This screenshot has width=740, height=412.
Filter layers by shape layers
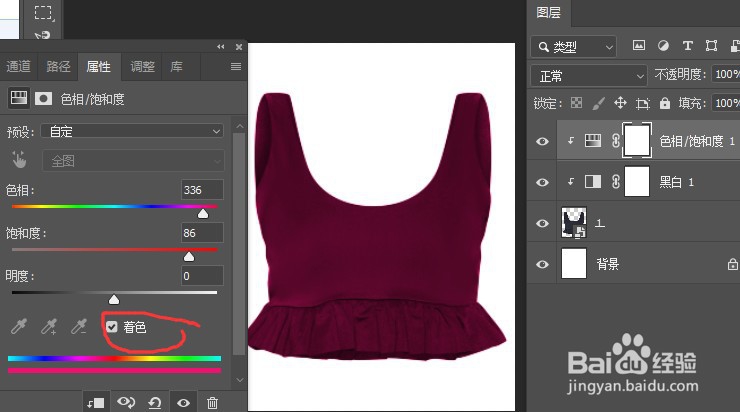(x=711, y=45)
